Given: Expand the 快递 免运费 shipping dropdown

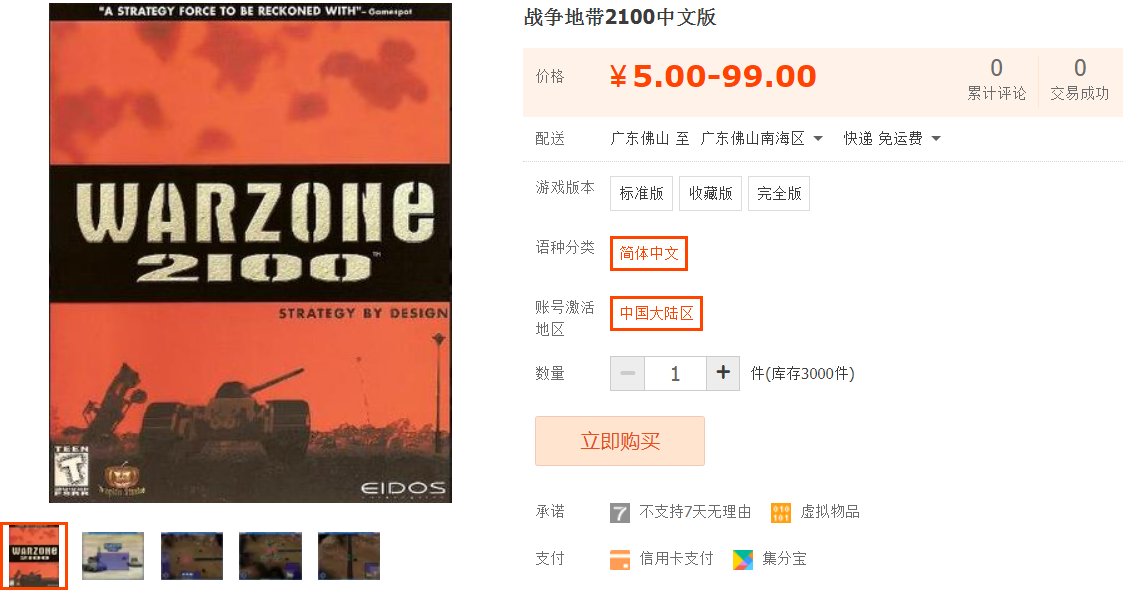Looking at the screenshot, I should [892, 139].
